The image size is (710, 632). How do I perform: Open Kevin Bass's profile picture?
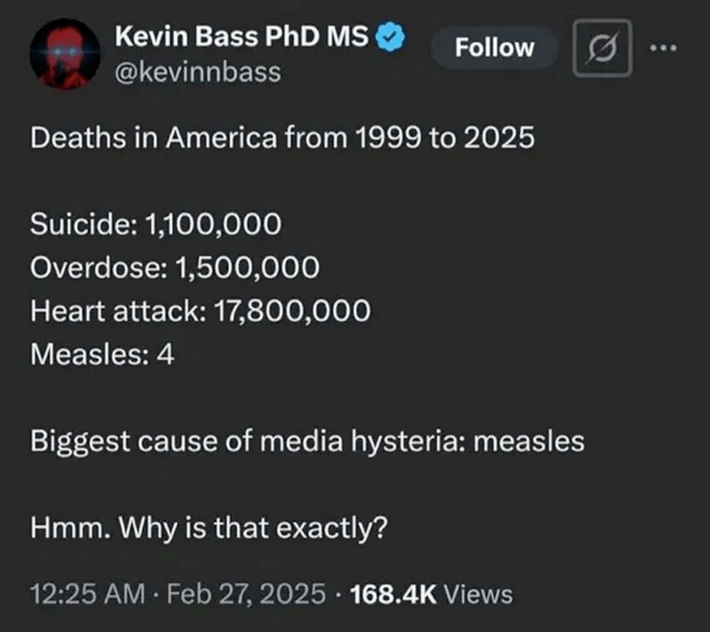click(x=65, y=54)
